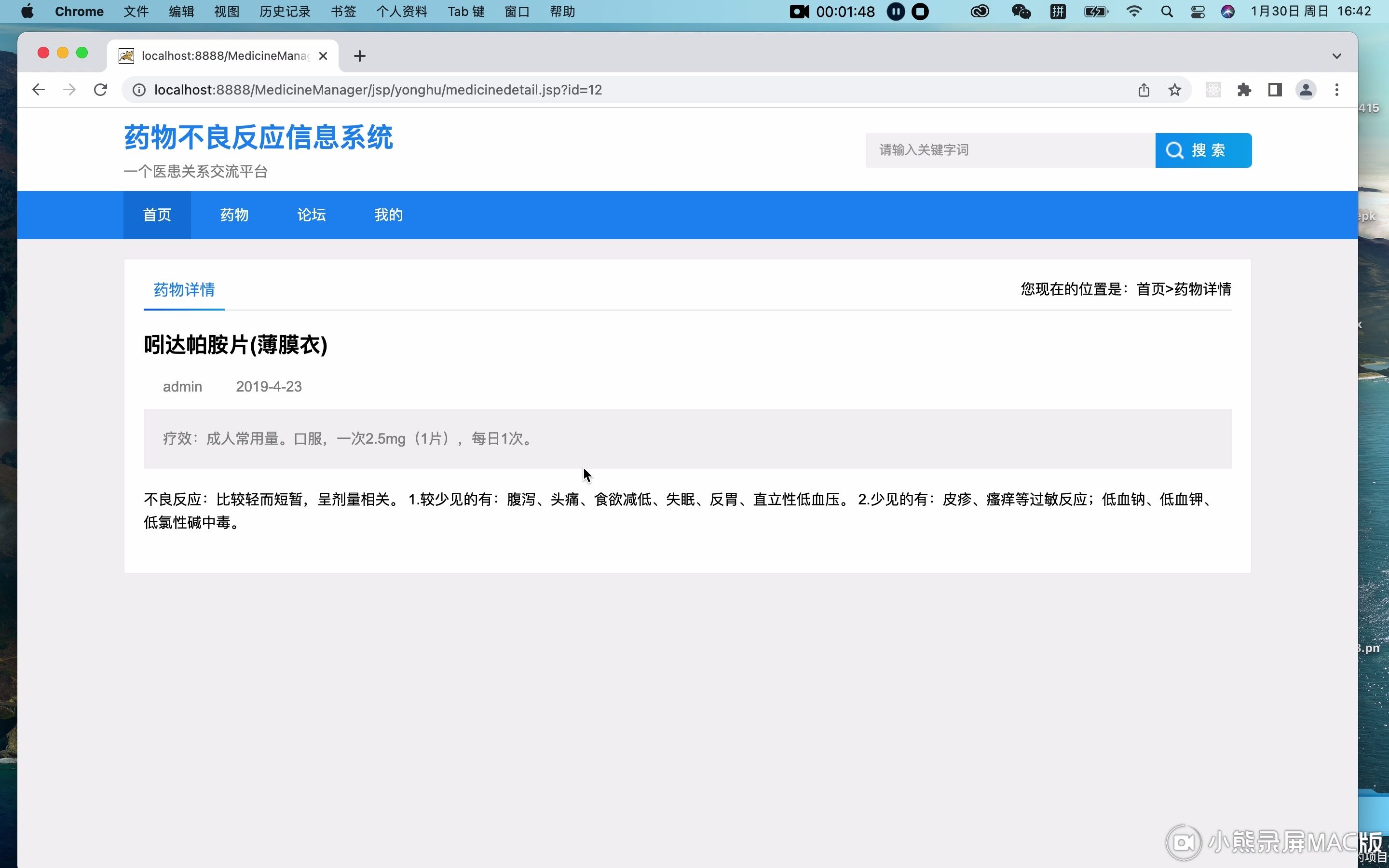
Task: Open the browser profile avatar
Action: tap(1305, 90)
